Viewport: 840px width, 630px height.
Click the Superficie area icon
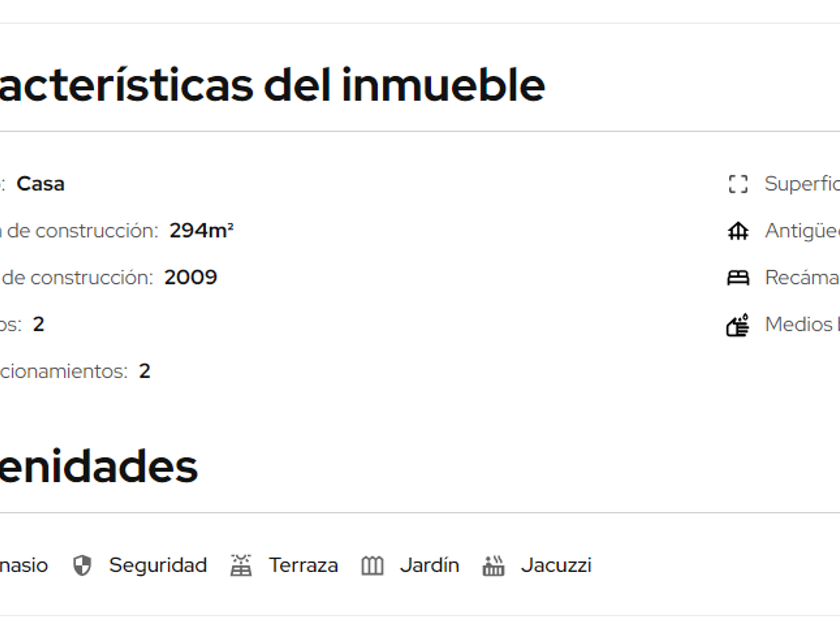click(x=738, y=184)
